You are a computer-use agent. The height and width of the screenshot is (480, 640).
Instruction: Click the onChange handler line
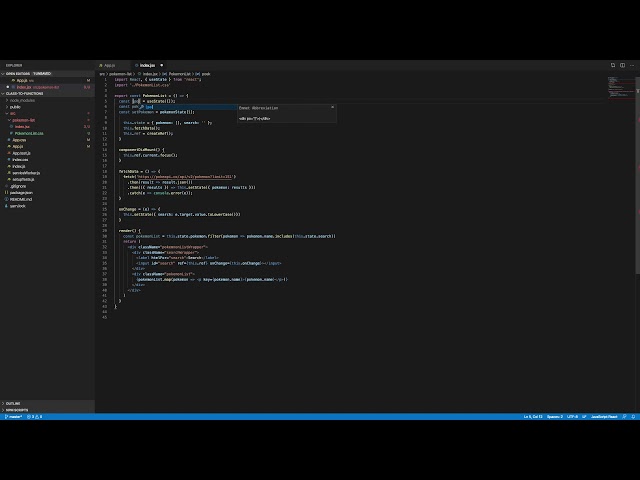(x=140, y=209)
